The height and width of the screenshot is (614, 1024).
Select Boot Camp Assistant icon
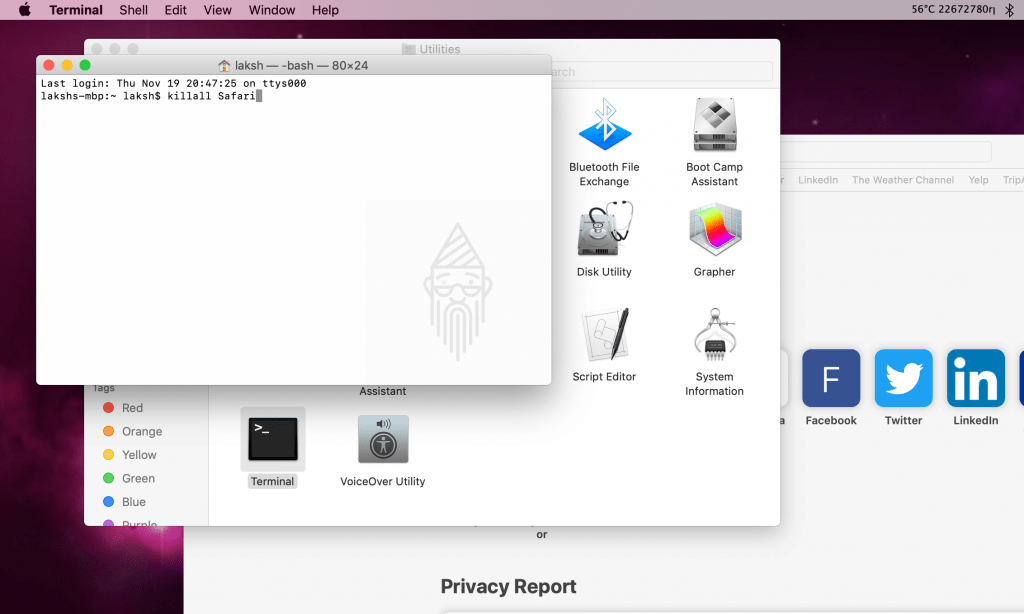(715, 124)
